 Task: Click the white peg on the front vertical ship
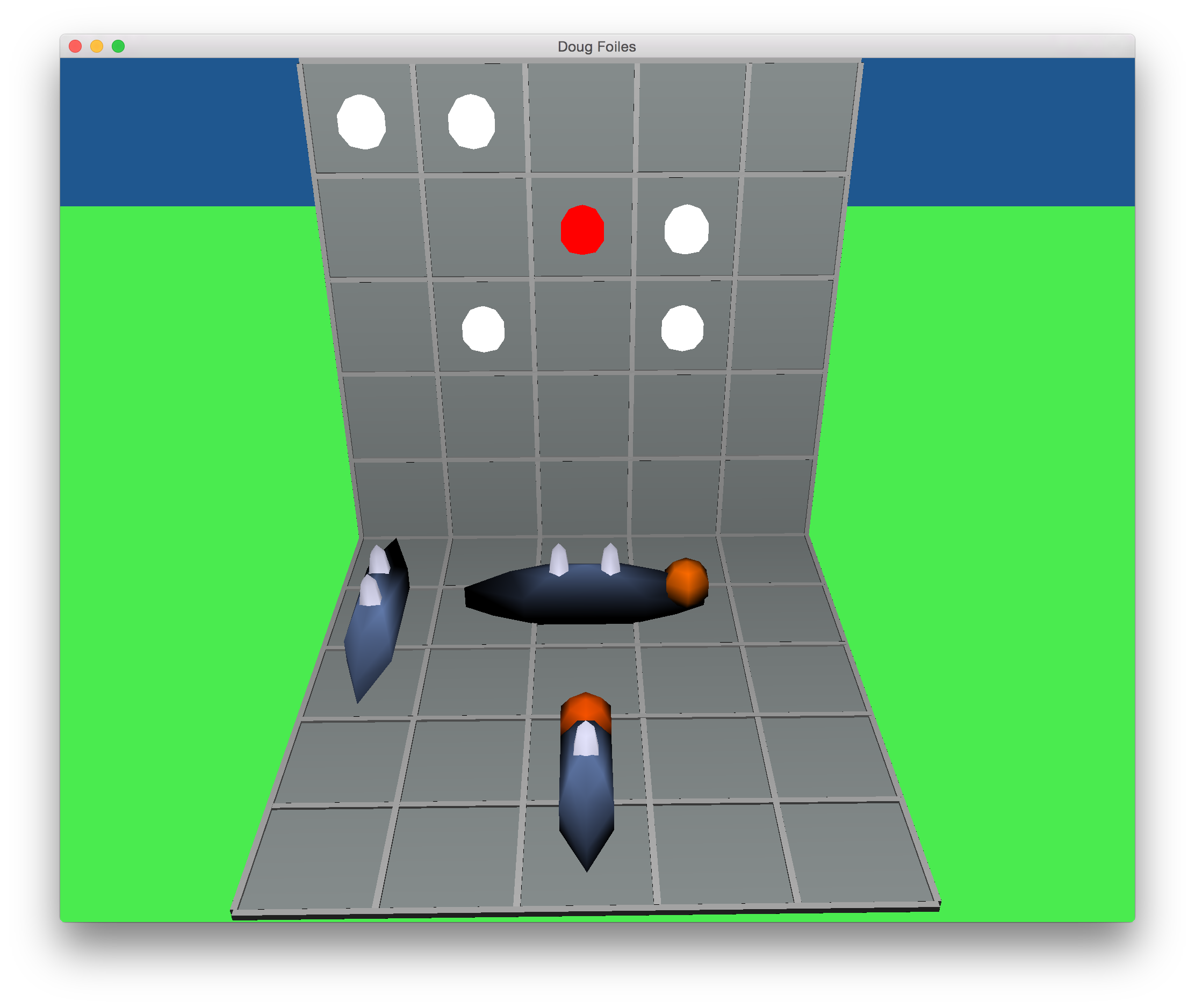586,738
